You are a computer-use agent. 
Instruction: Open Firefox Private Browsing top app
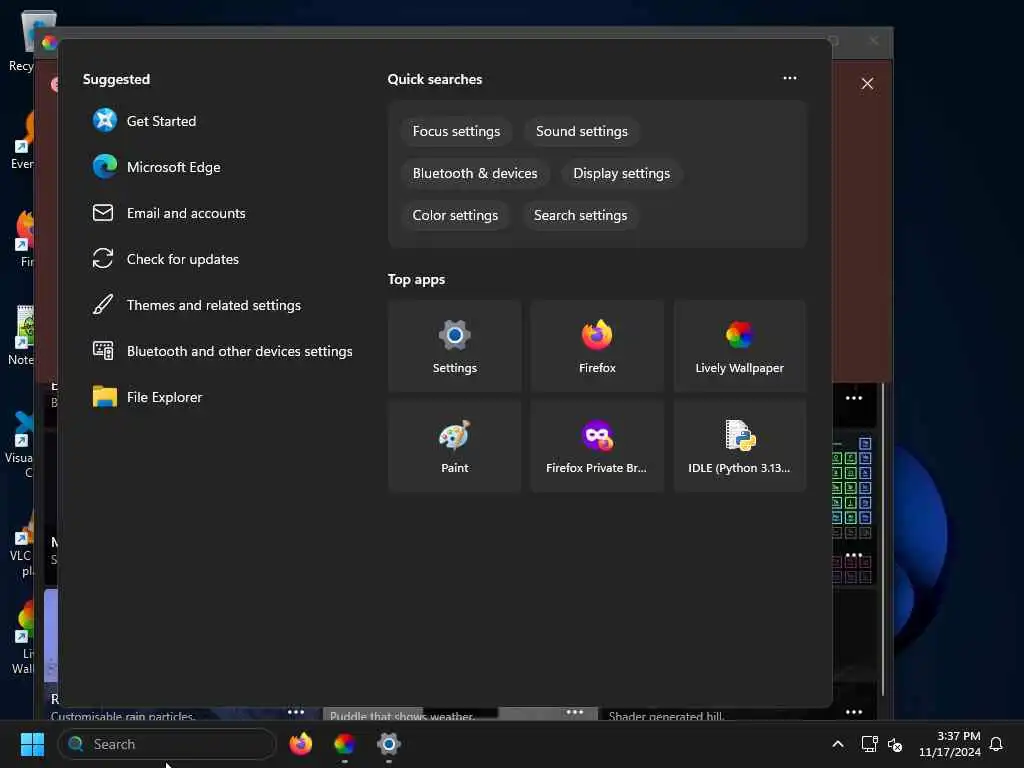point(597,446)
